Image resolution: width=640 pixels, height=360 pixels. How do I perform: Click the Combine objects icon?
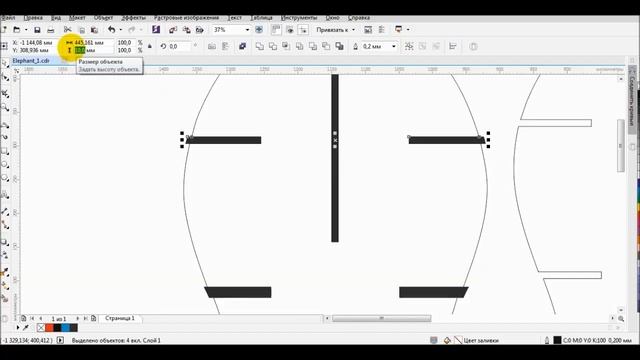coord(242,46)
